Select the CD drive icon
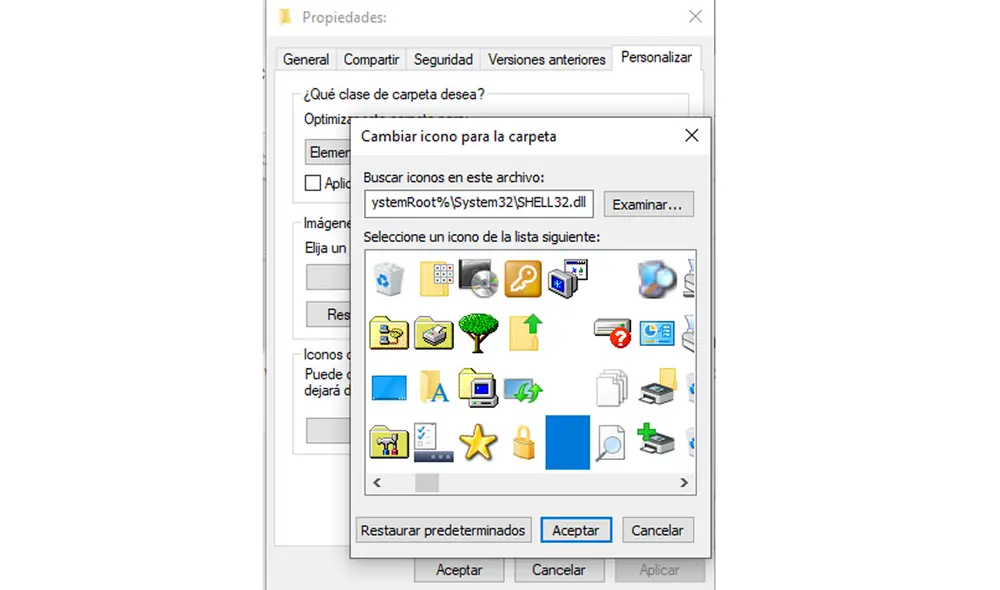This screenshot has height=590, width=1000. (478, 278)
